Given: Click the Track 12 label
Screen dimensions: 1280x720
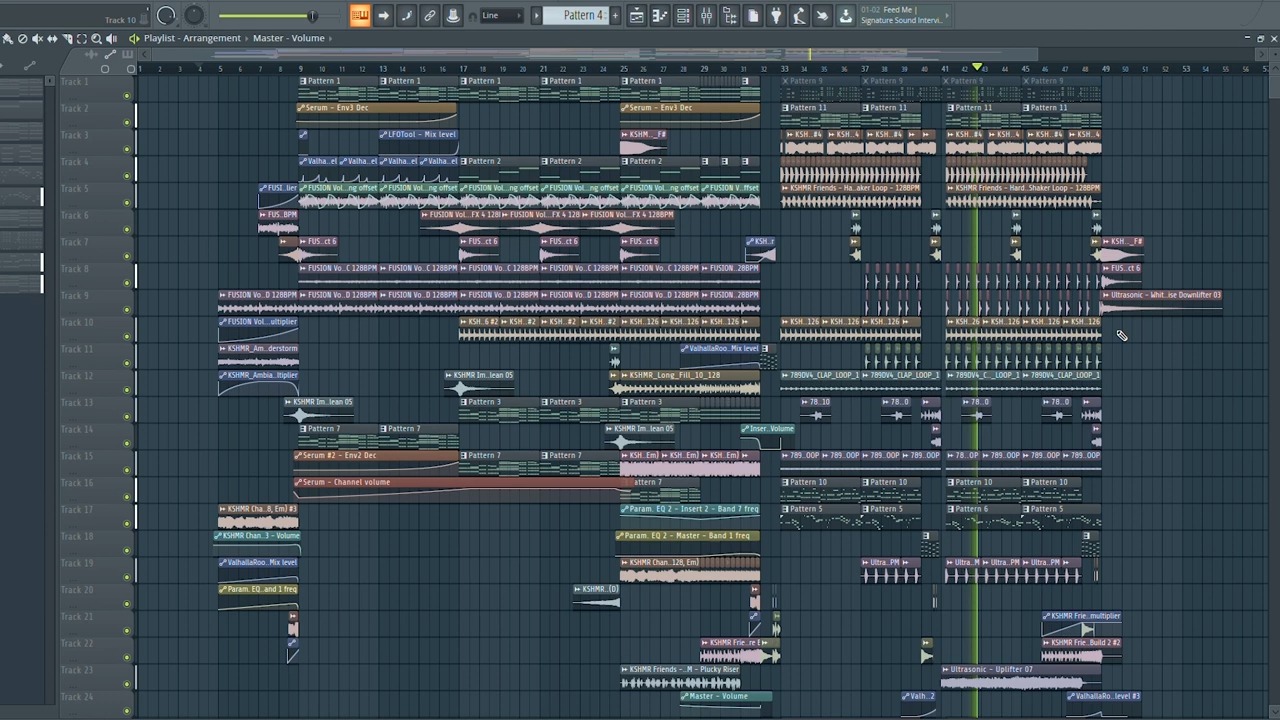Looking at the screenshot, I should click(x=76, y=376).
